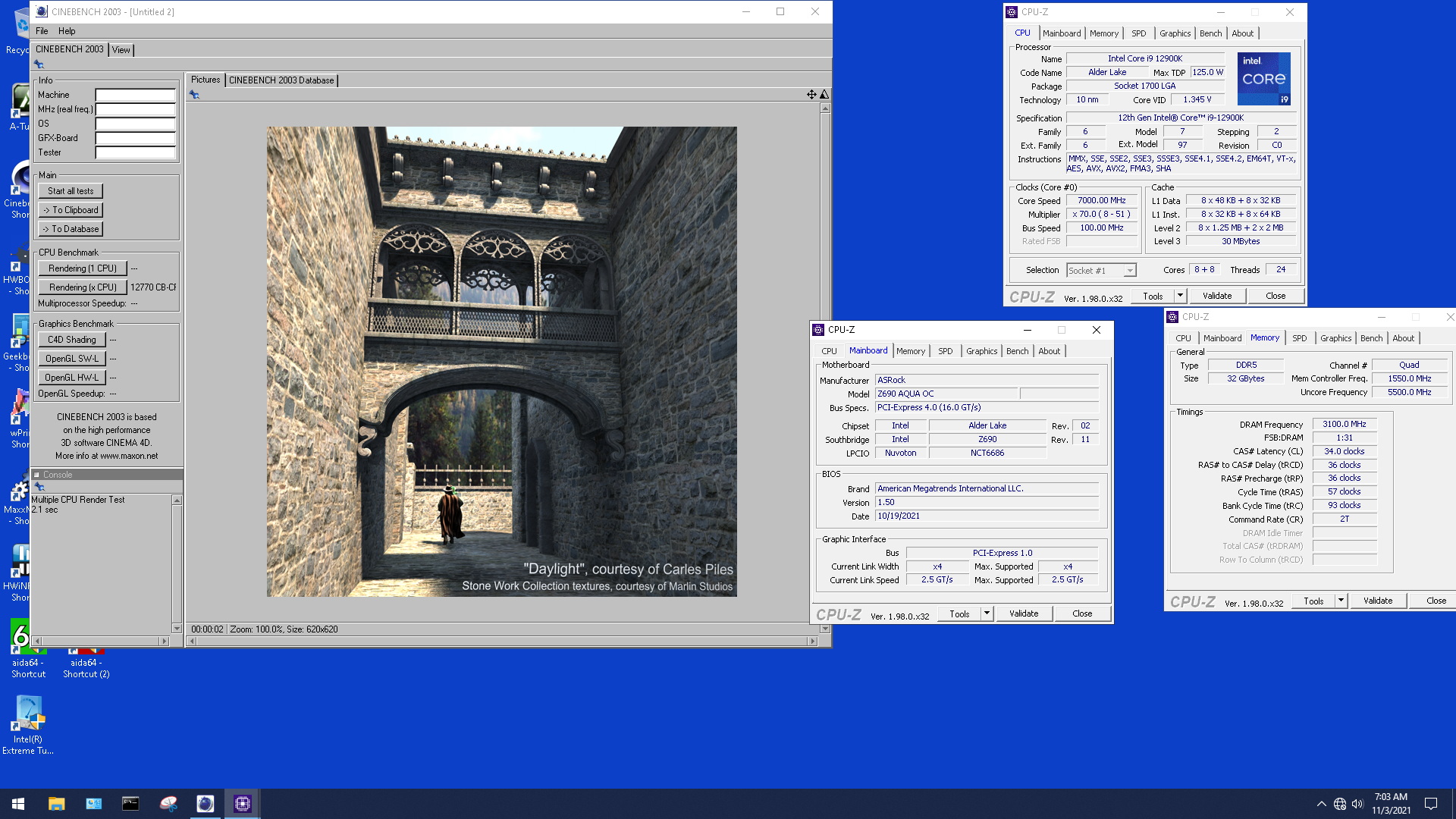Screen dimensions: 1456x819
Task: Click picture panel vertical scrollbar up arrow
Action: click(825, 108)
